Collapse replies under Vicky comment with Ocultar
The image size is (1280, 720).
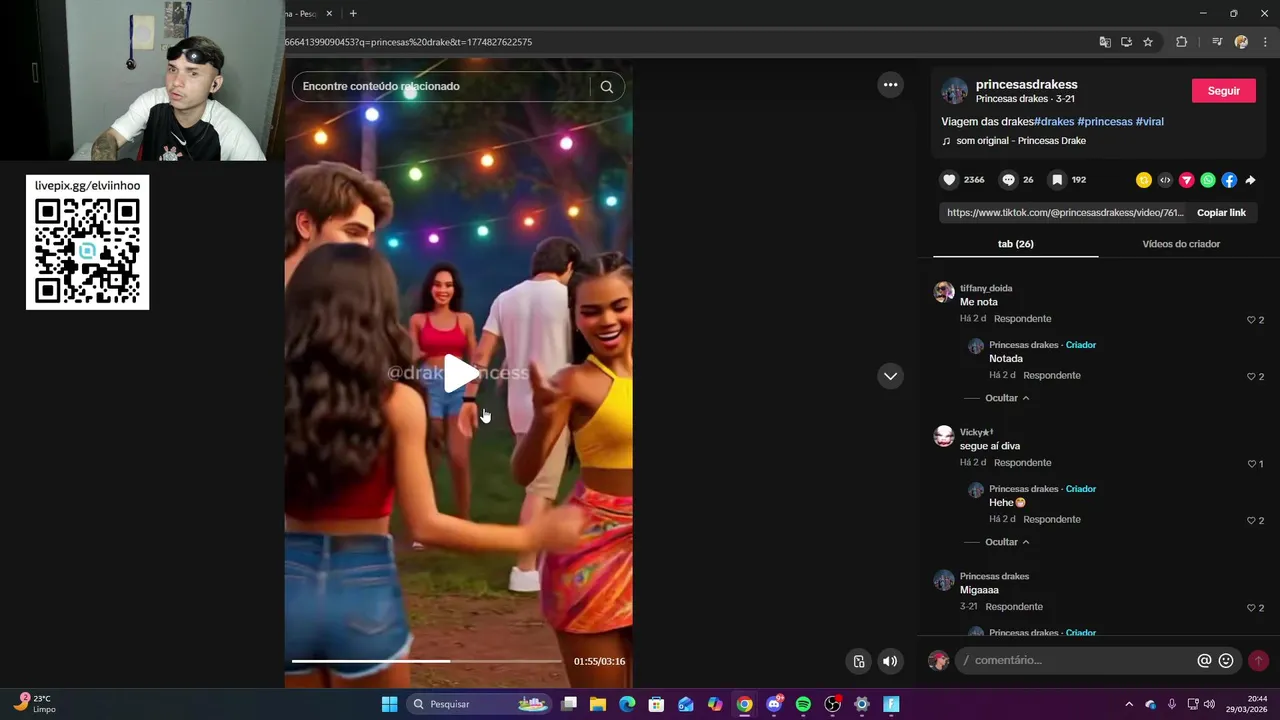[x=1006, y=542]
